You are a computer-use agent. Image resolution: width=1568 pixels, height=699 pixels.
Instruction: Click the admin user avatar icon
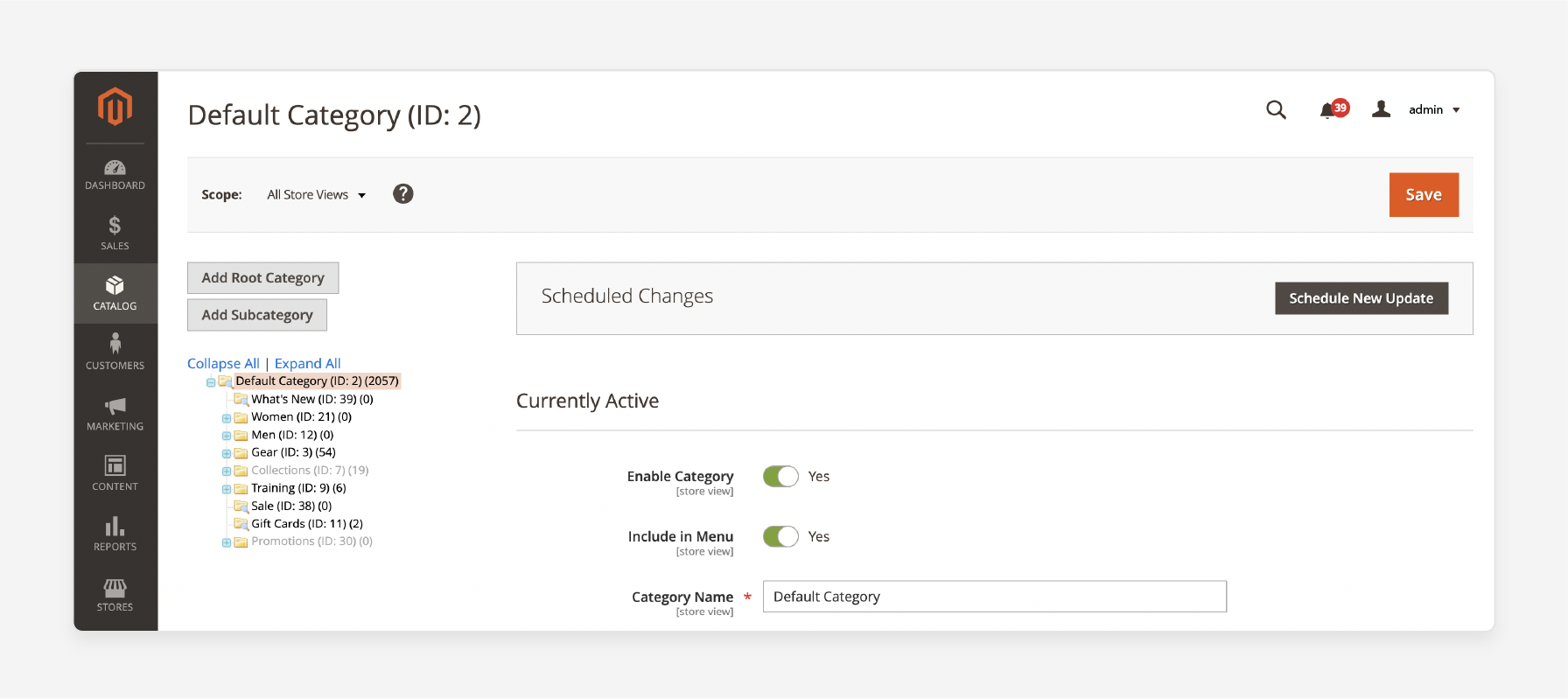pos(1382,109)
